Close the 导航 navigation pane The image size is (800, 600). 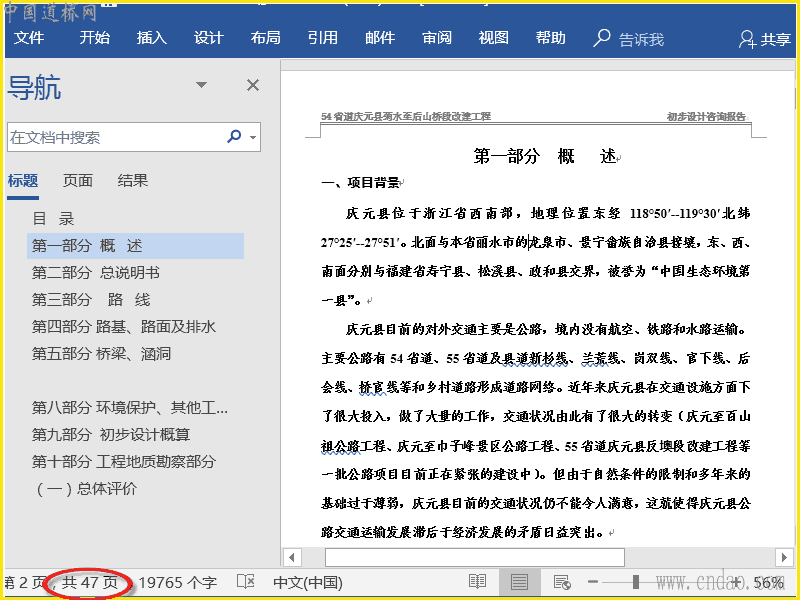[x=253, y=85]
